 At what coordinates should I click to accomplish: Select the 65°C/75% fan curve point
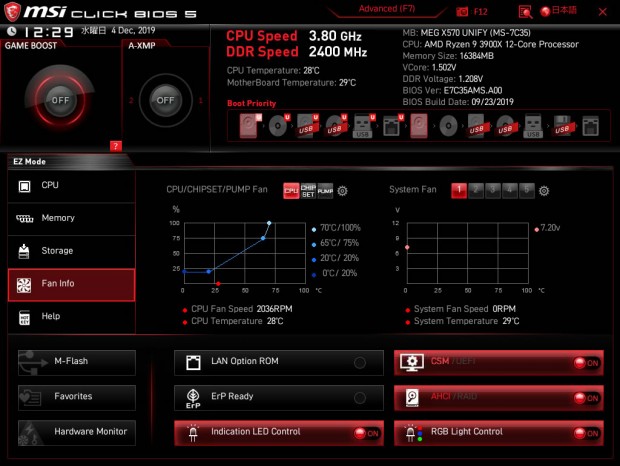[263, 238]
